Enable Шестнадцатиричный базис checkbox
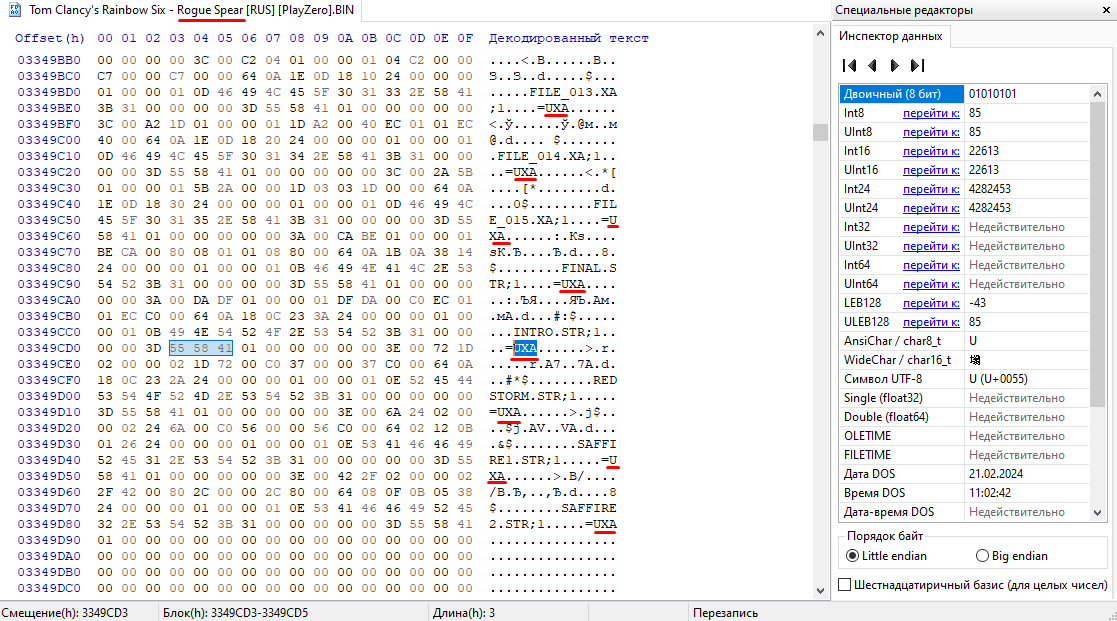This screenshot has width=1117, height=621. tap(845, 585)
